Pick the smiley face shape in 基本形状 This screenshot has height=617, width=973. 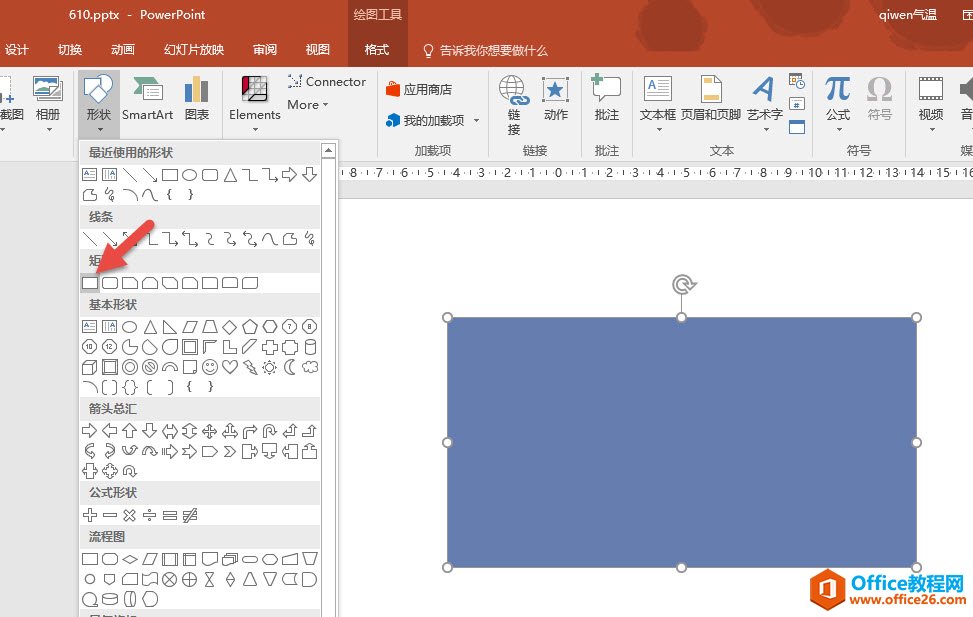(x=210, y=367)
